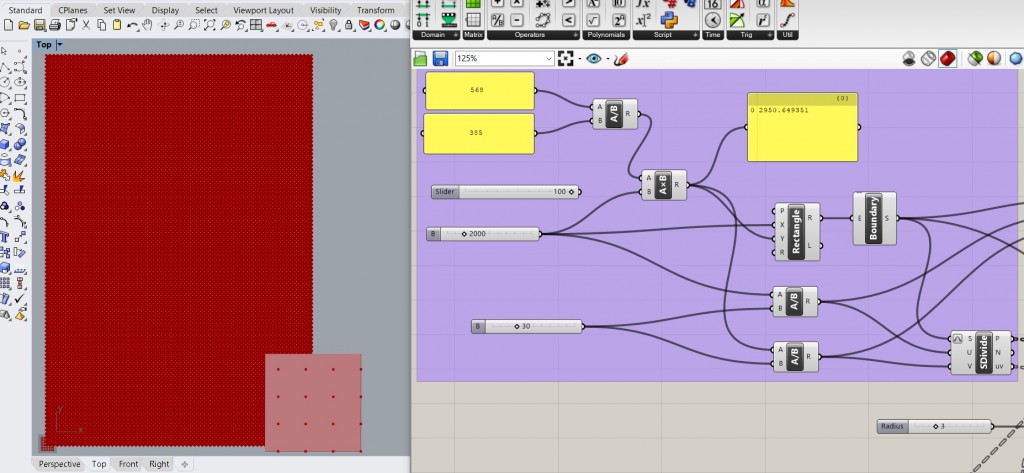Click the B slider showing 30

click(526, 326)
